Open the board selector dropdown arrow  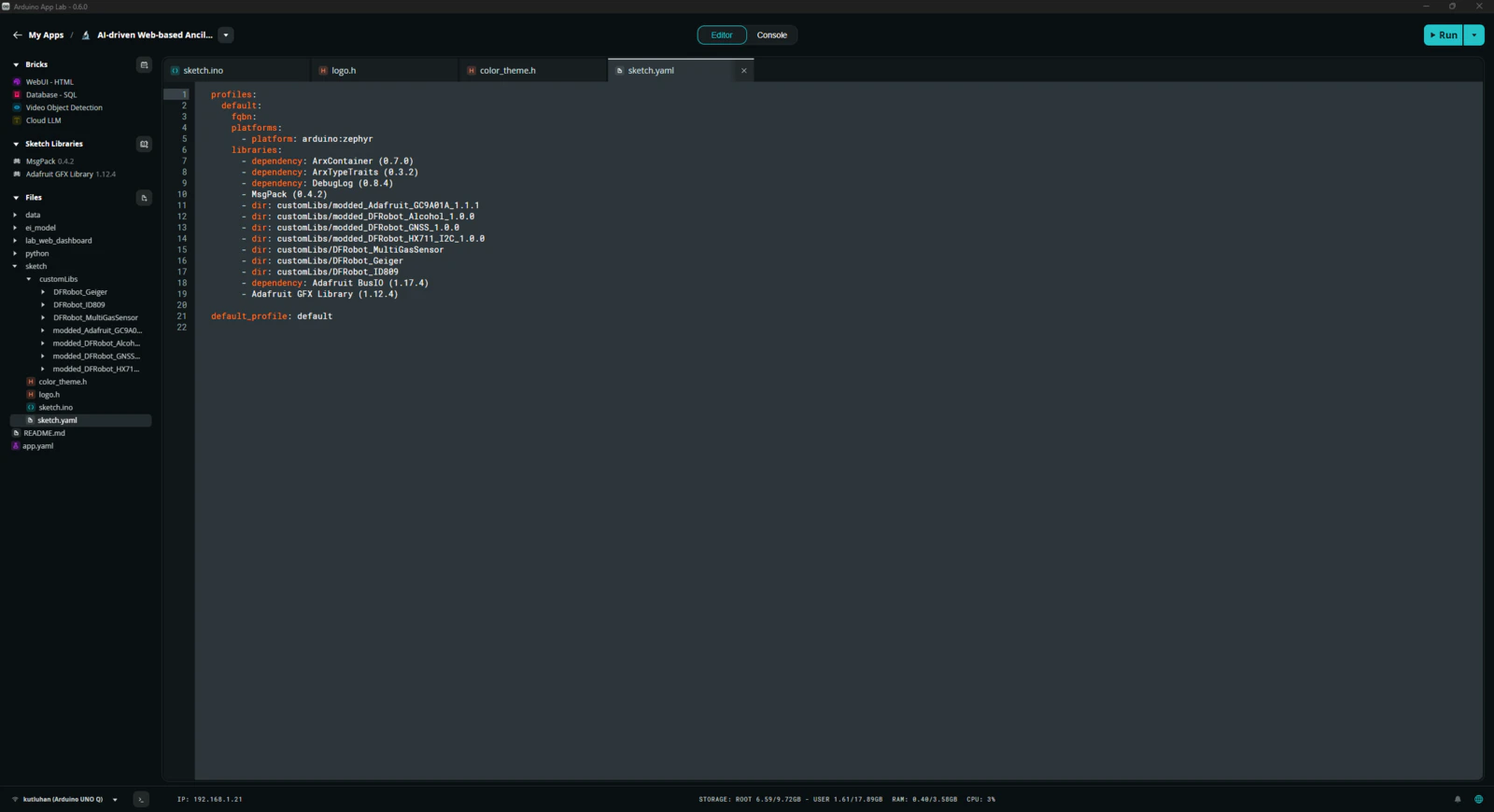(x=115, y=800)
